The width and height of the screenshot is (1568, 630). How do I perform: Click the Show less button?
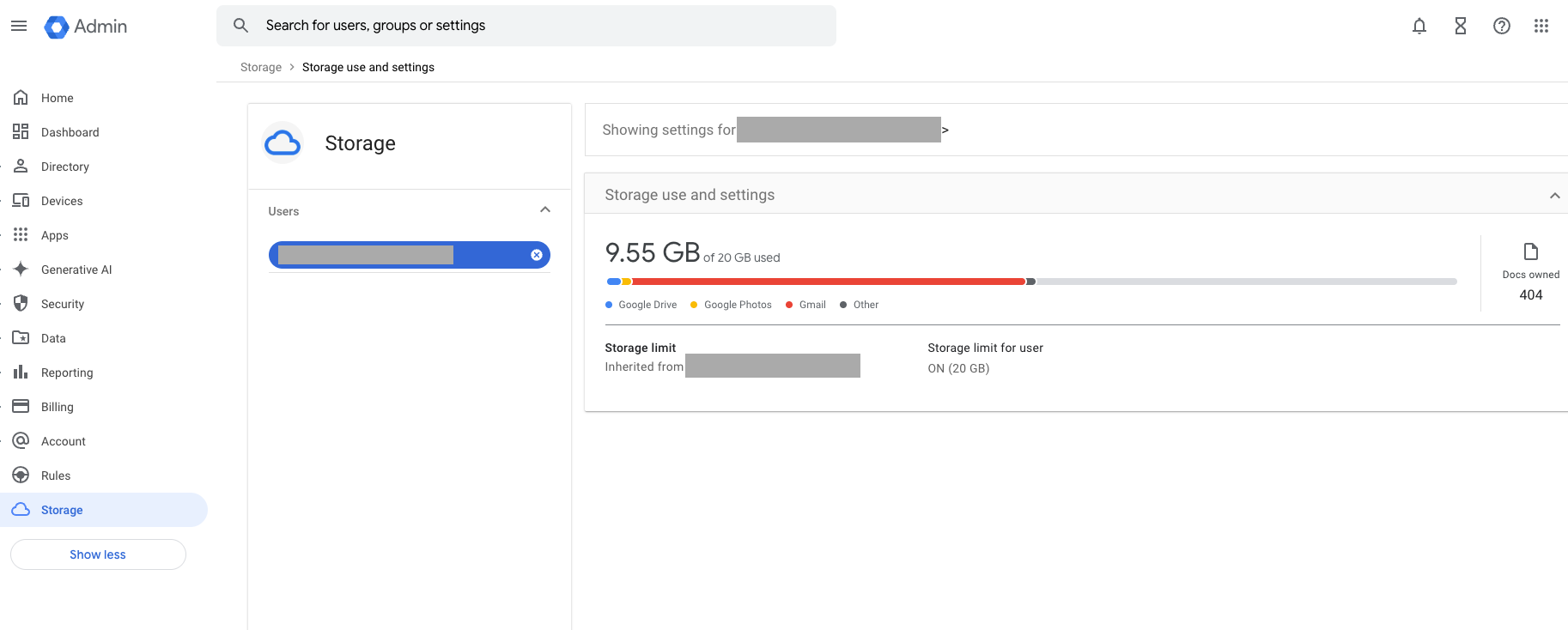click(98, 554)
